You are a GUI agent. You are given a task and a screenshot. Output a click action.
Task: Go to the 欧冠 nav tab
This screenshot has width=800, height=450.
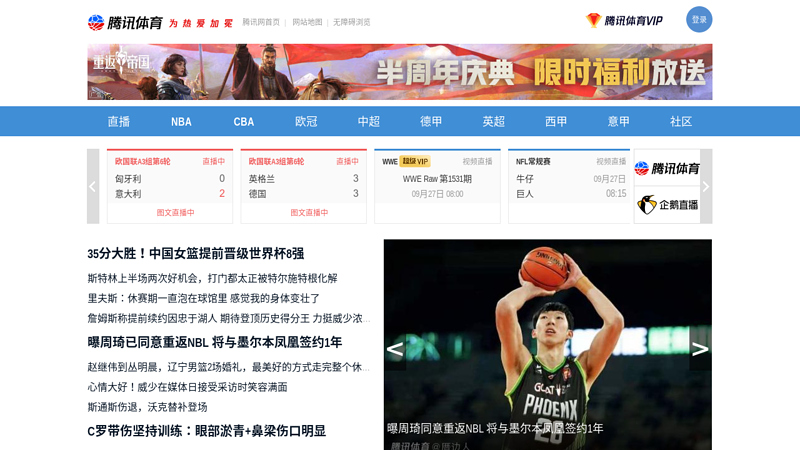point(306,121)
